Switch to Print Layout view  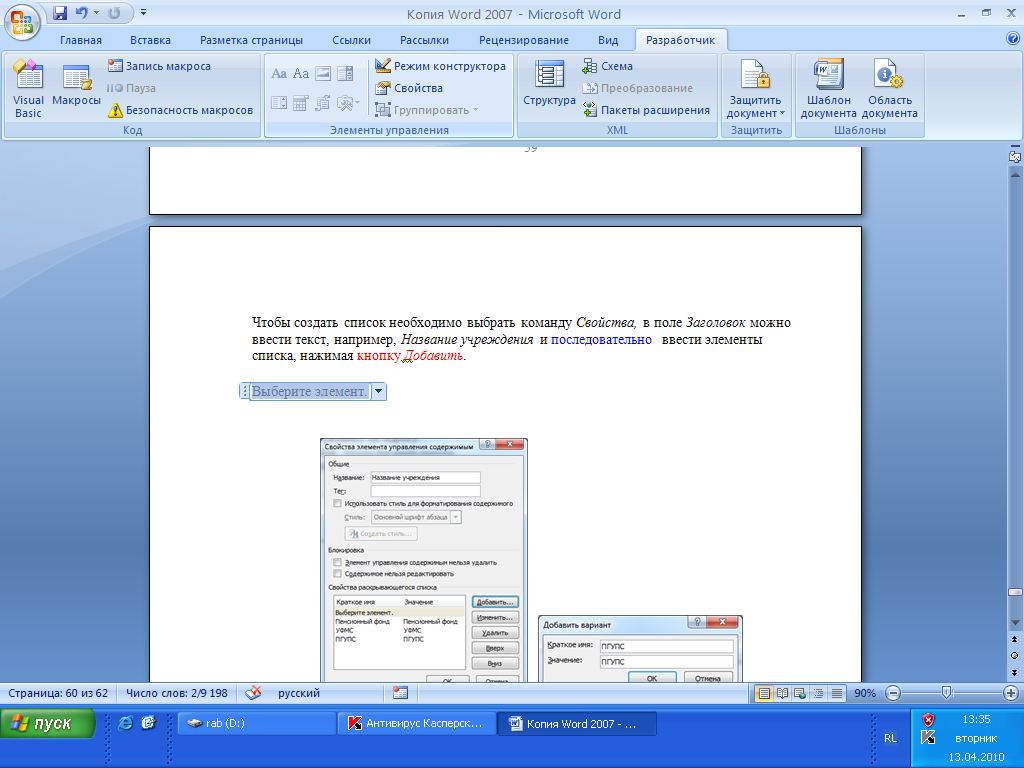pos(763,694)
